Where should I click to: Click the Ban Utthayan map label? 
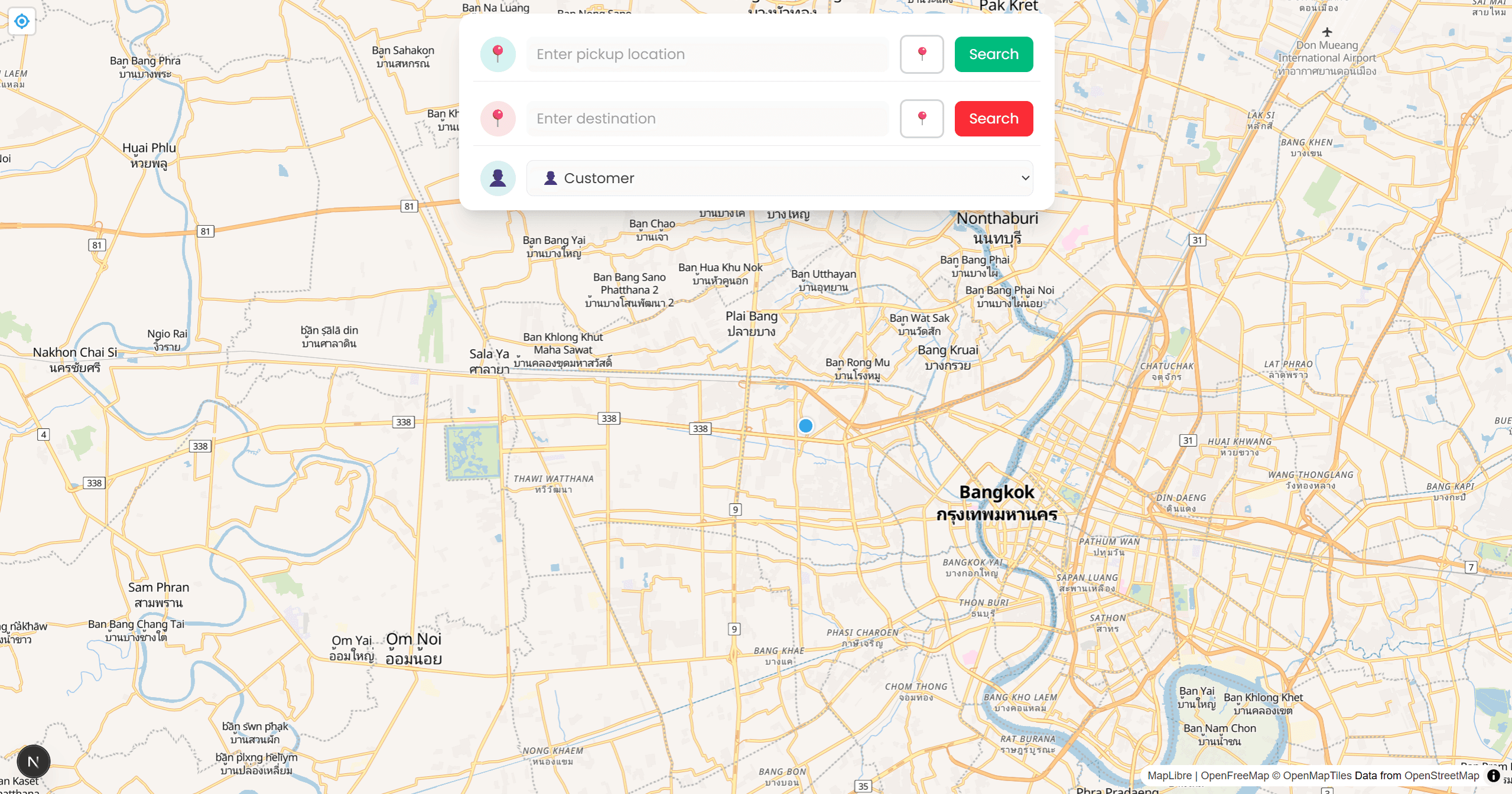[824, 280]
